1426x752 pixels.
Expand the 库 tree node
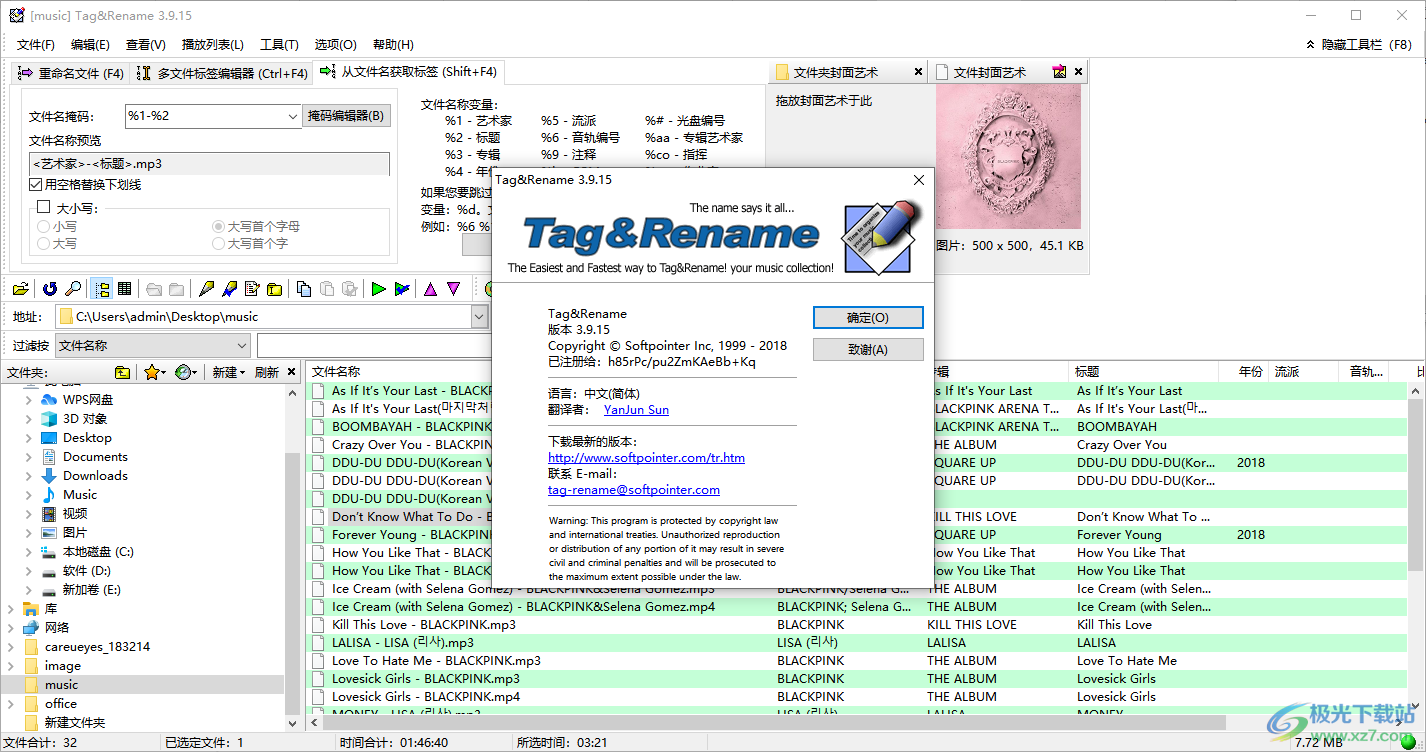11,609
